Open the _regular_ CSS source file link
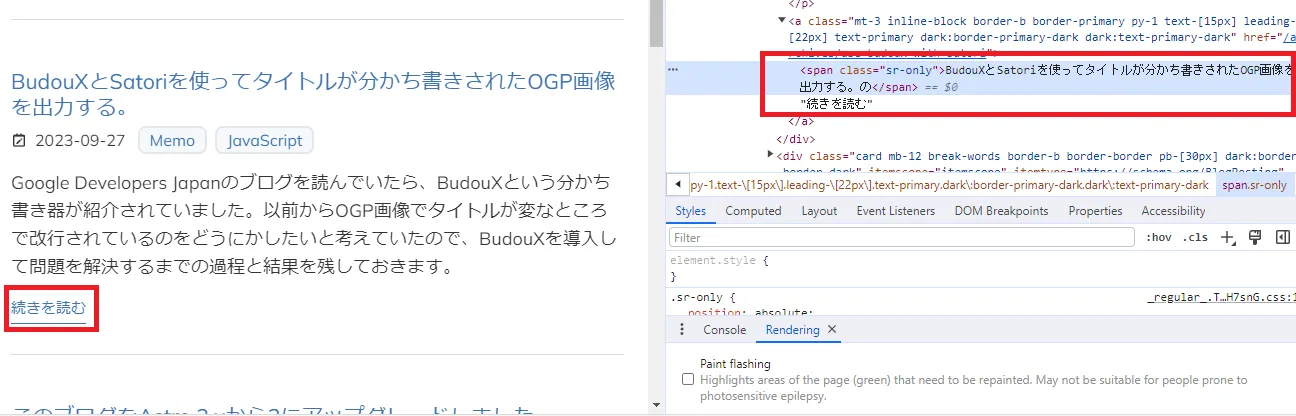 pyautogui.click(x=1221, y=297)
